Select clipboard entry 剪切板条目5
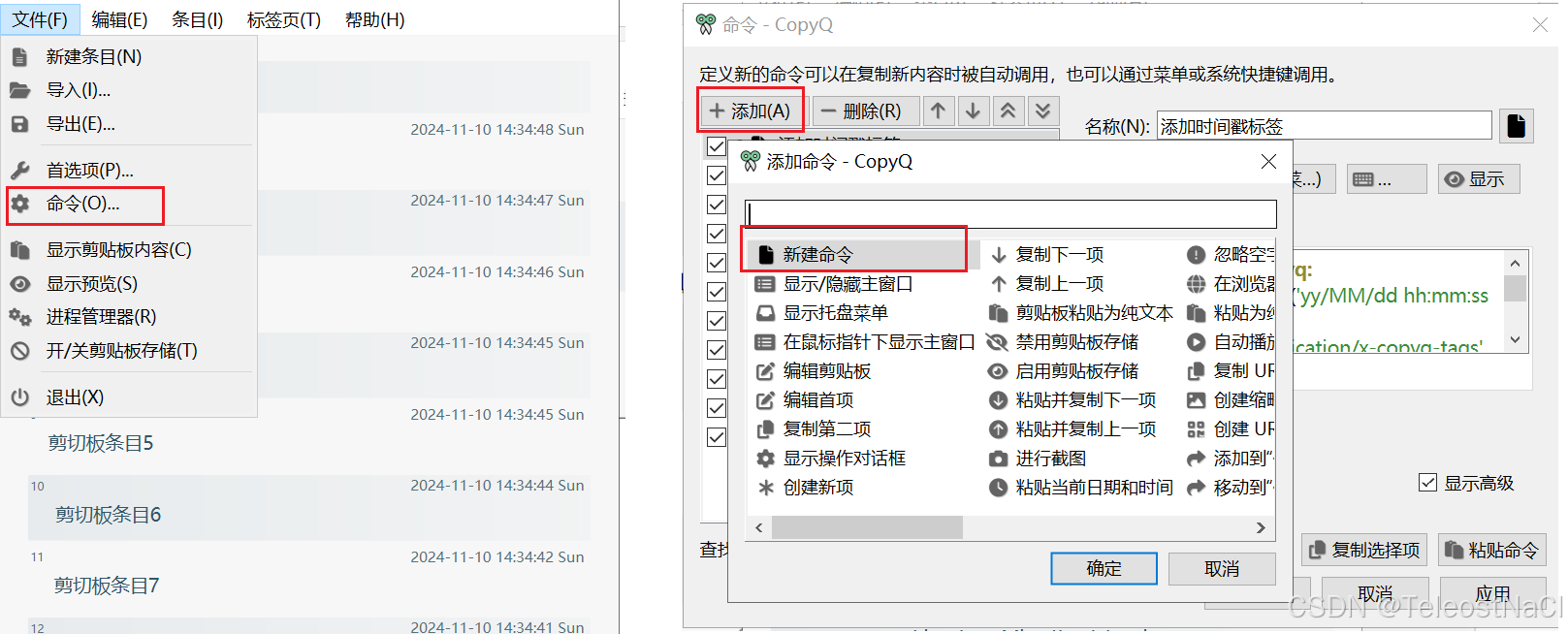 (308, 436)
